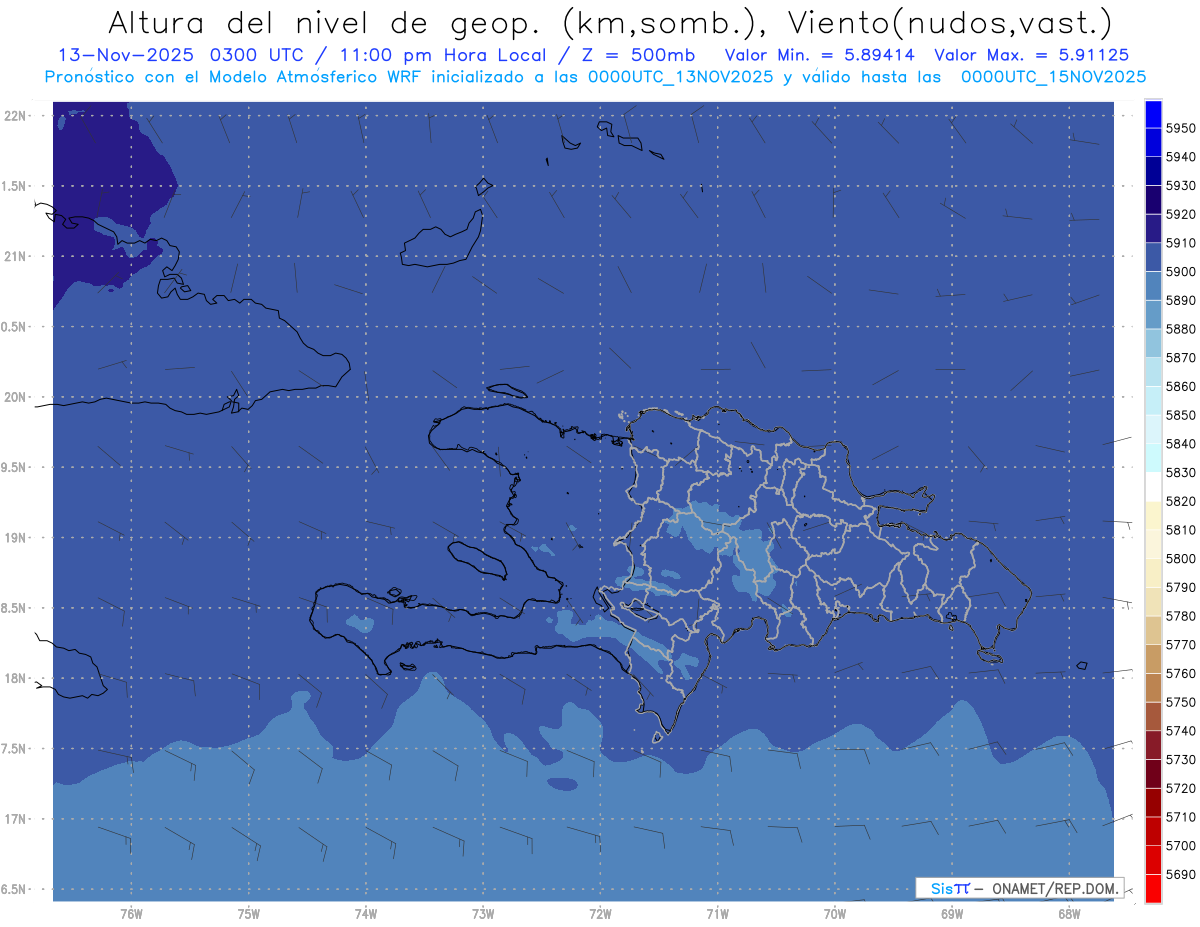This screenshot has width=1200, height=927.
Task: Click the "Z = 500mb" level label
Action: [633, 56]
